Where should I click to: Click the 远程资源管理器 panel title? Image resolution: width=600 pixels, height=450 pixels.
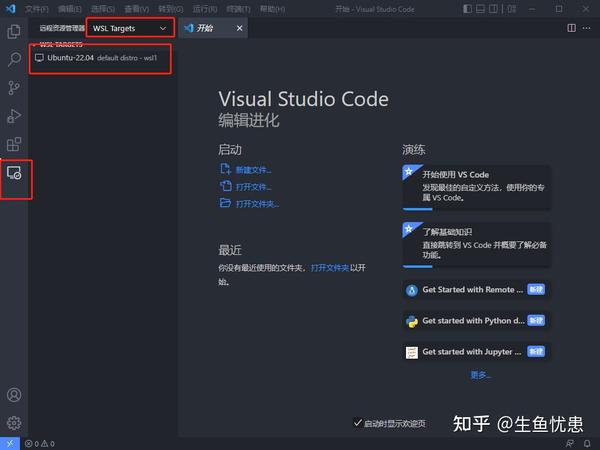tap(62, 28)
